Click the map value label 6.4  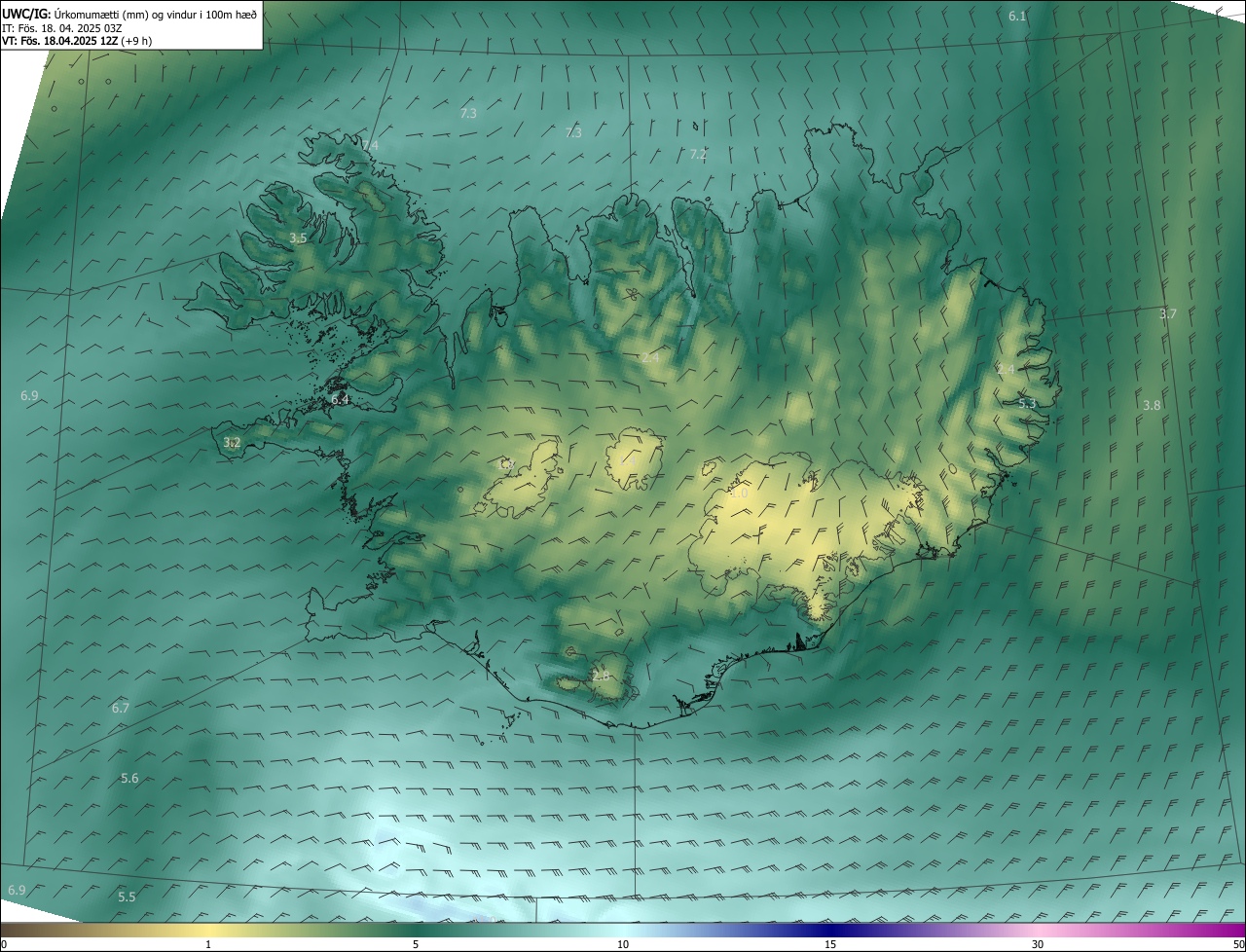[340, 400]
